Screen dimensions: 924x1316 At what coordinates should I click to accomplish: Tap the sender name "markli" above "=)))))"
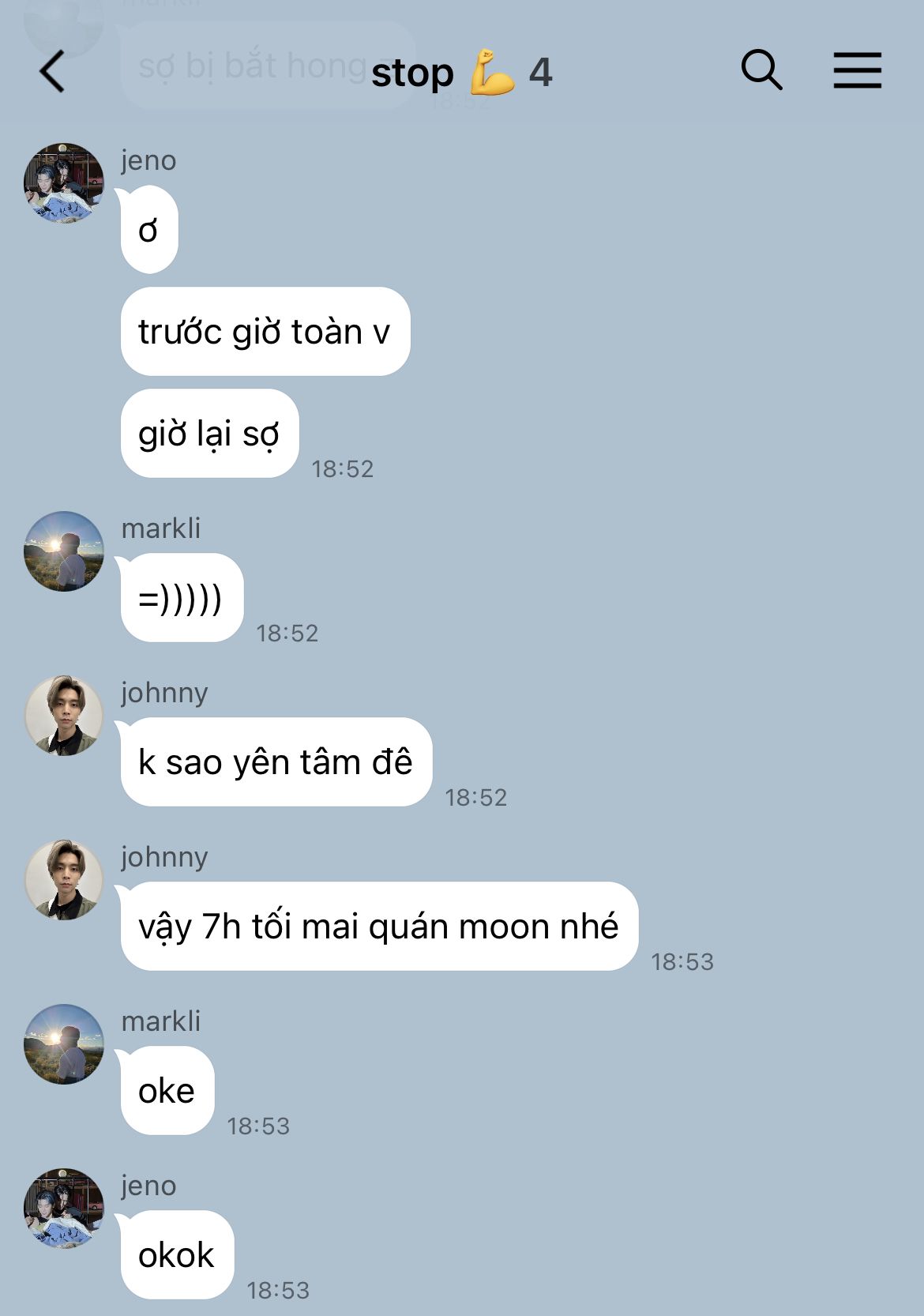click(x=161, y=528)
